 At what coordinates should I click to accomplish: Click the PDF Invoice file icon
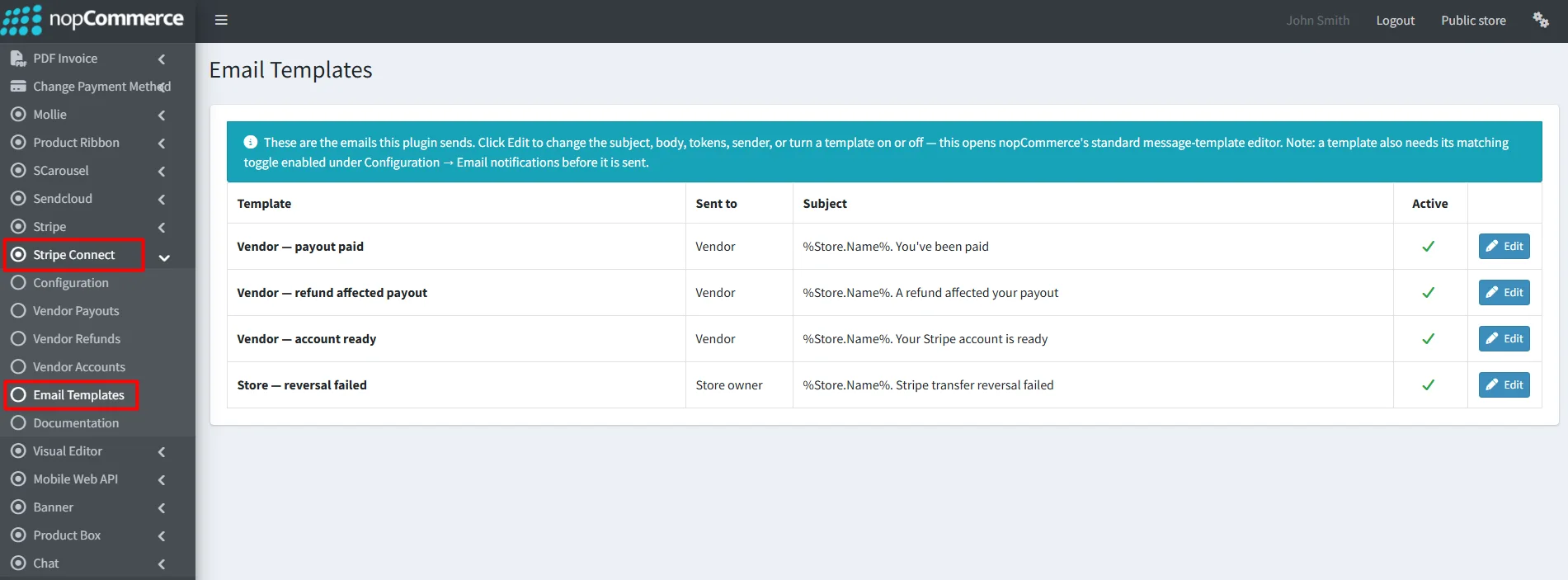18,59
